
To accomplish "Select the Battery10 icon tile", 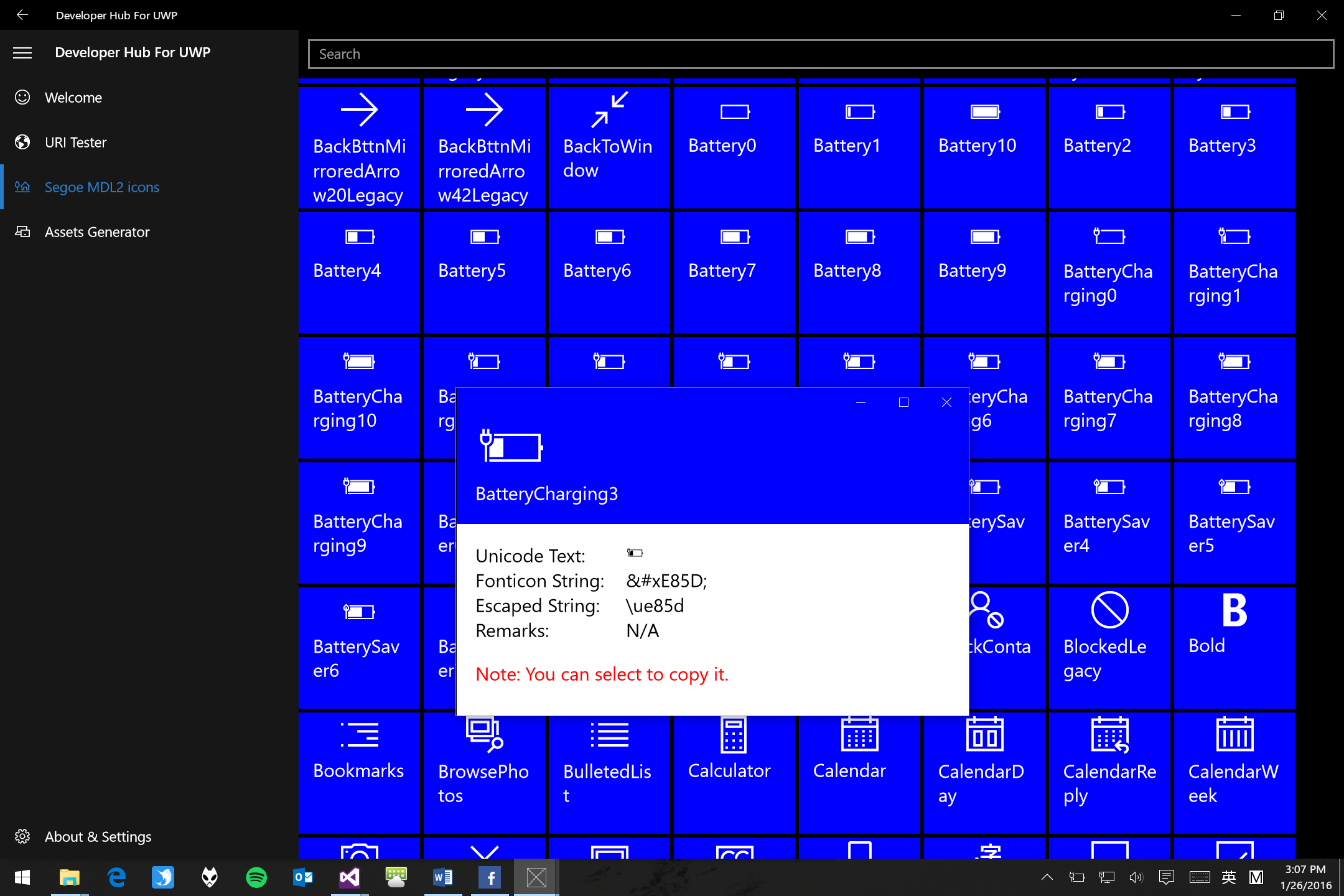I will [984, 147].
